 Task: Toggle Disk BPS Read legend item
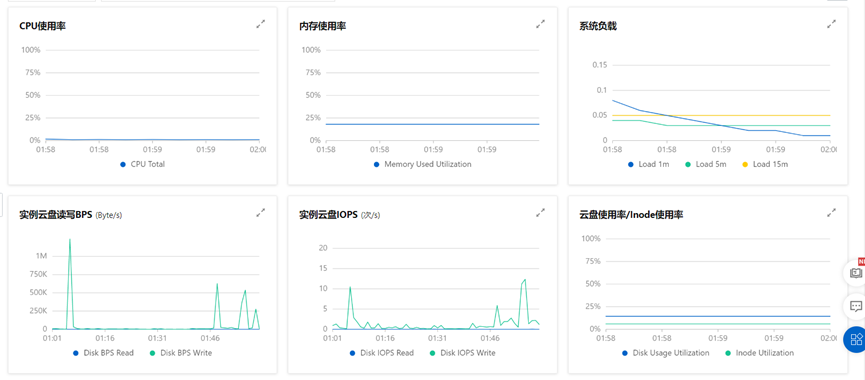pos(103,353)
